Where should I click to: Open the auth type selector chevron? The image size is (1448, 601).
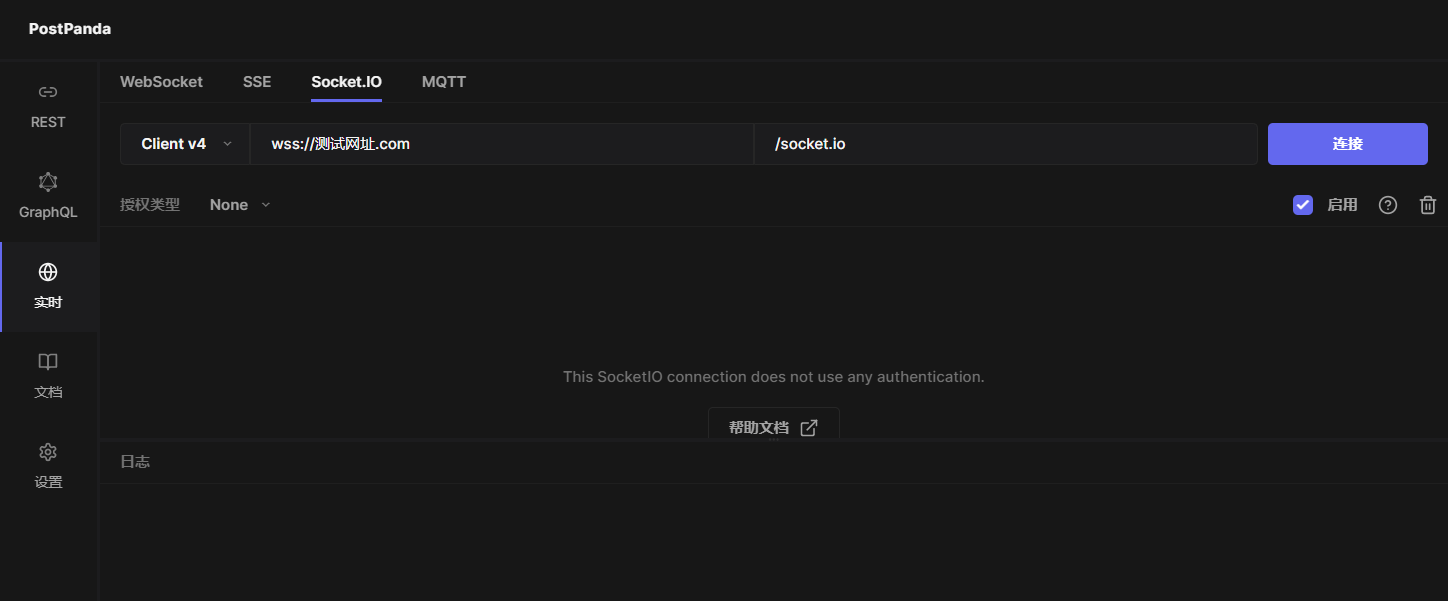coord(265,204)
